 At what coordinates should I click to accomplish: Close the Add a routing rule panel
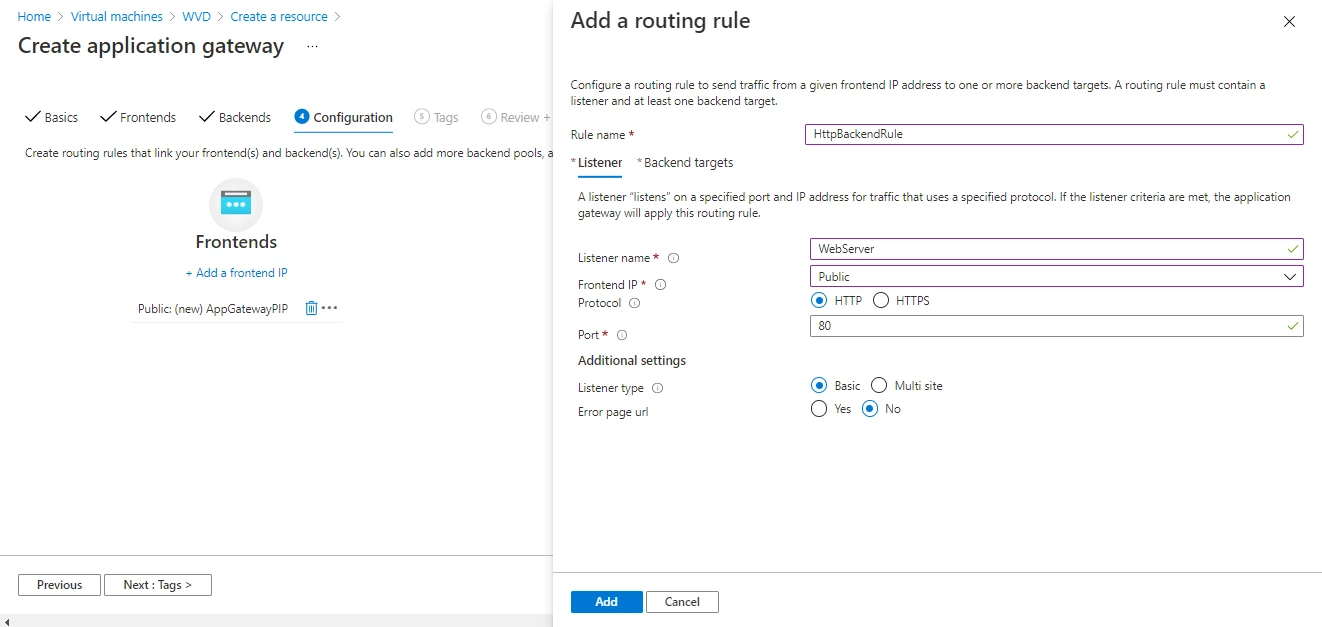pyautogui.click(x=1289, y=22)
